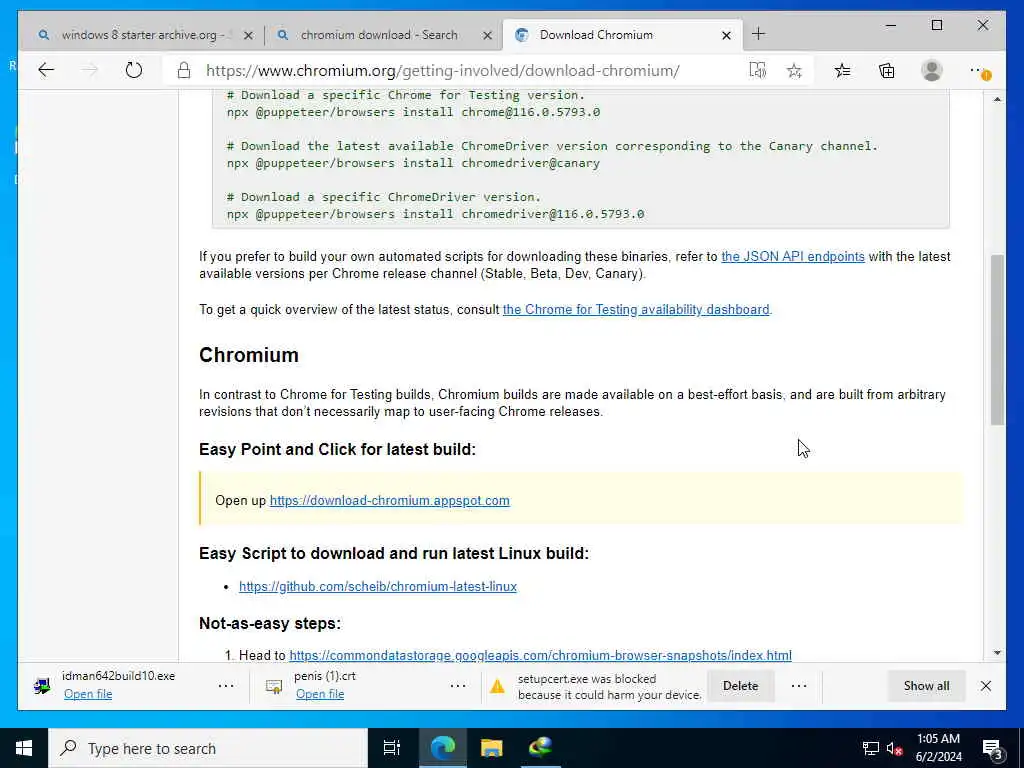Click 'Easy Script to download and run latest Linux build:' heading
The height and width of the screenshot is (768, 1024).
pos(394,553)
